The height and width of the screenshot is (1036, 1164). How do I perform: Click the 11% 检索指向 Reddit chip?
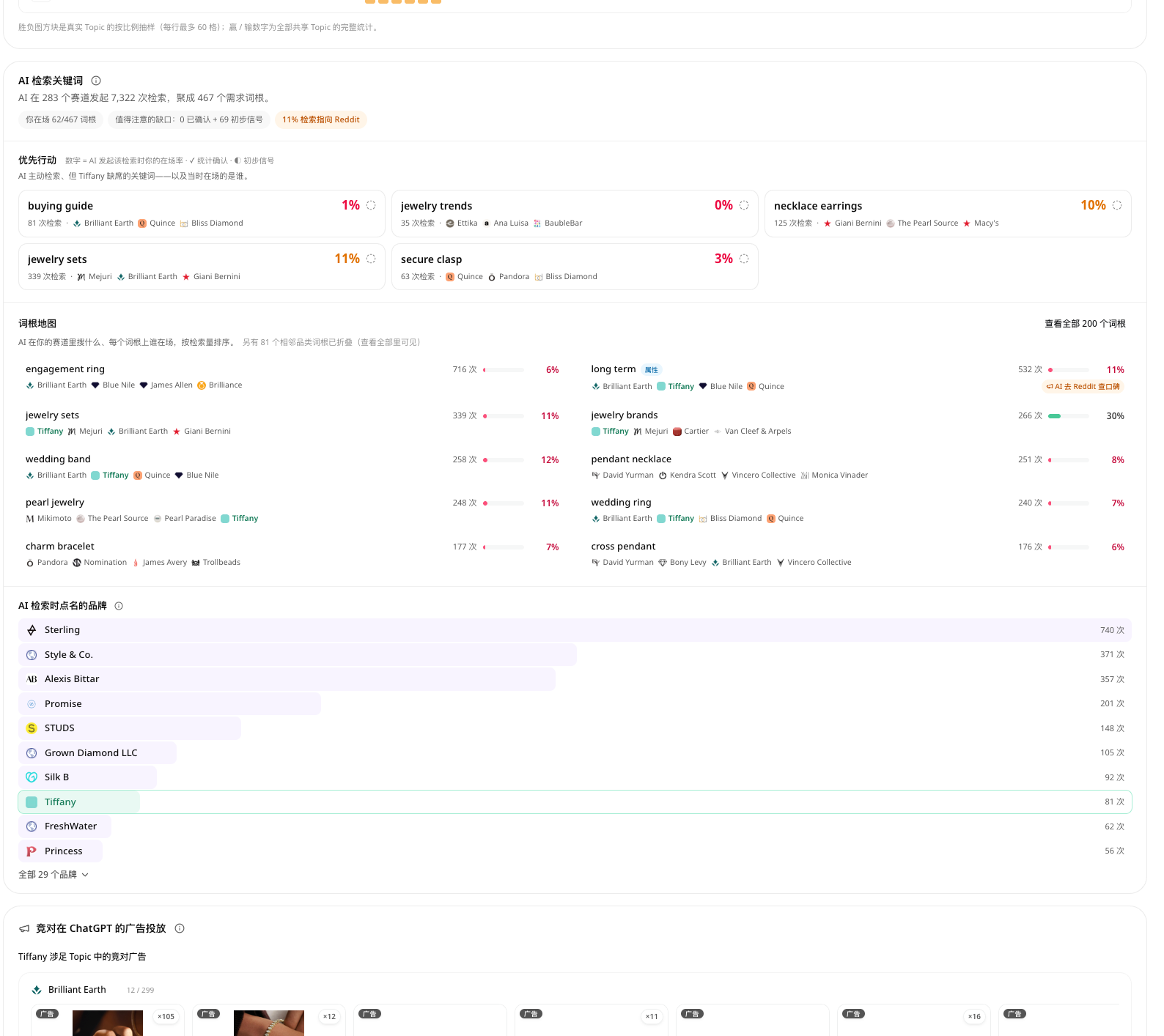tap(321, 119)
